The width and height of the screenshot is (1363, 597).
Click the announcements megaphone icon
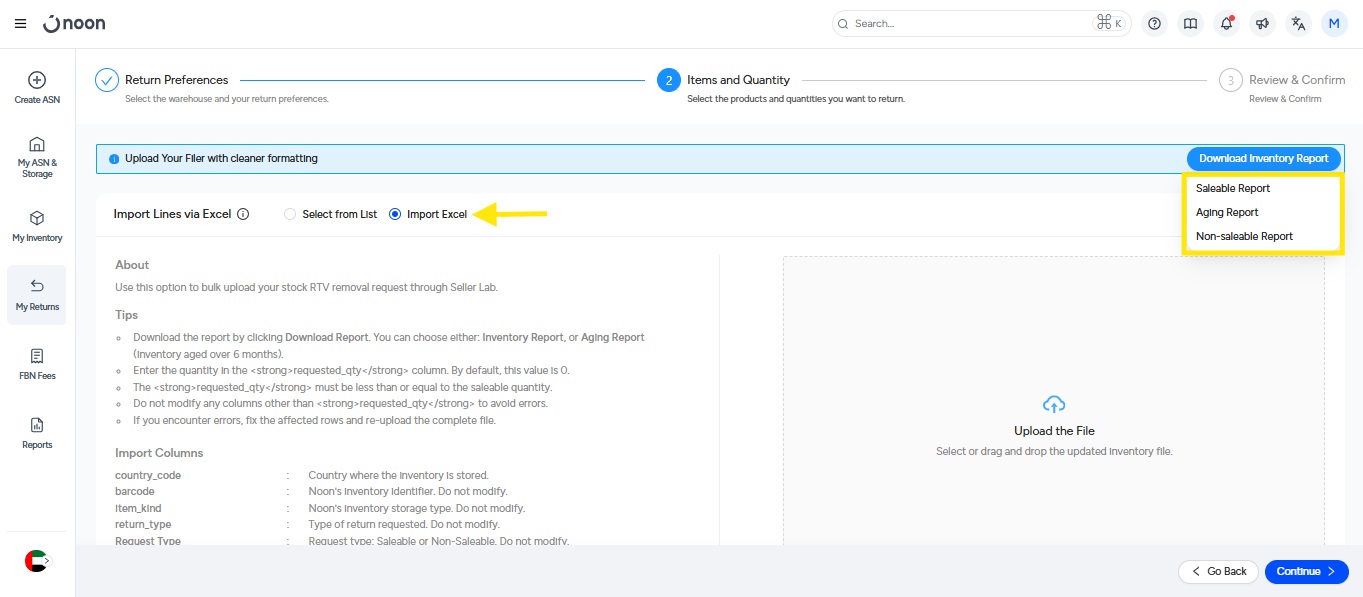pyautogui.click(x=1262, y=23)
